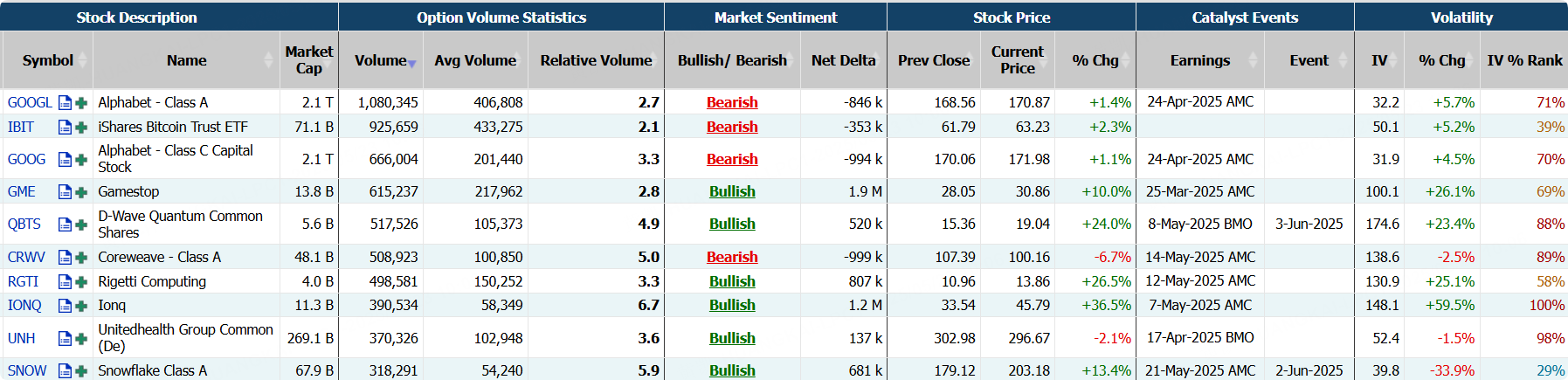Click the Bearish link in the GOOGL row

pos(732,103)
